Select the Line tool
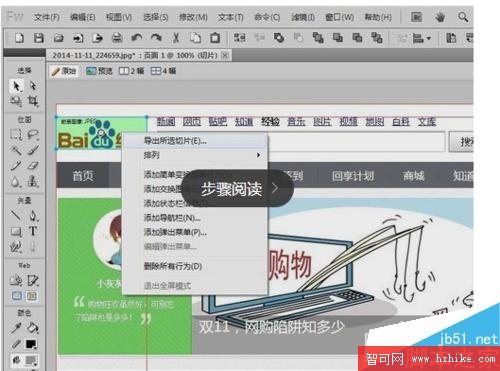 (x=16, y=215)
